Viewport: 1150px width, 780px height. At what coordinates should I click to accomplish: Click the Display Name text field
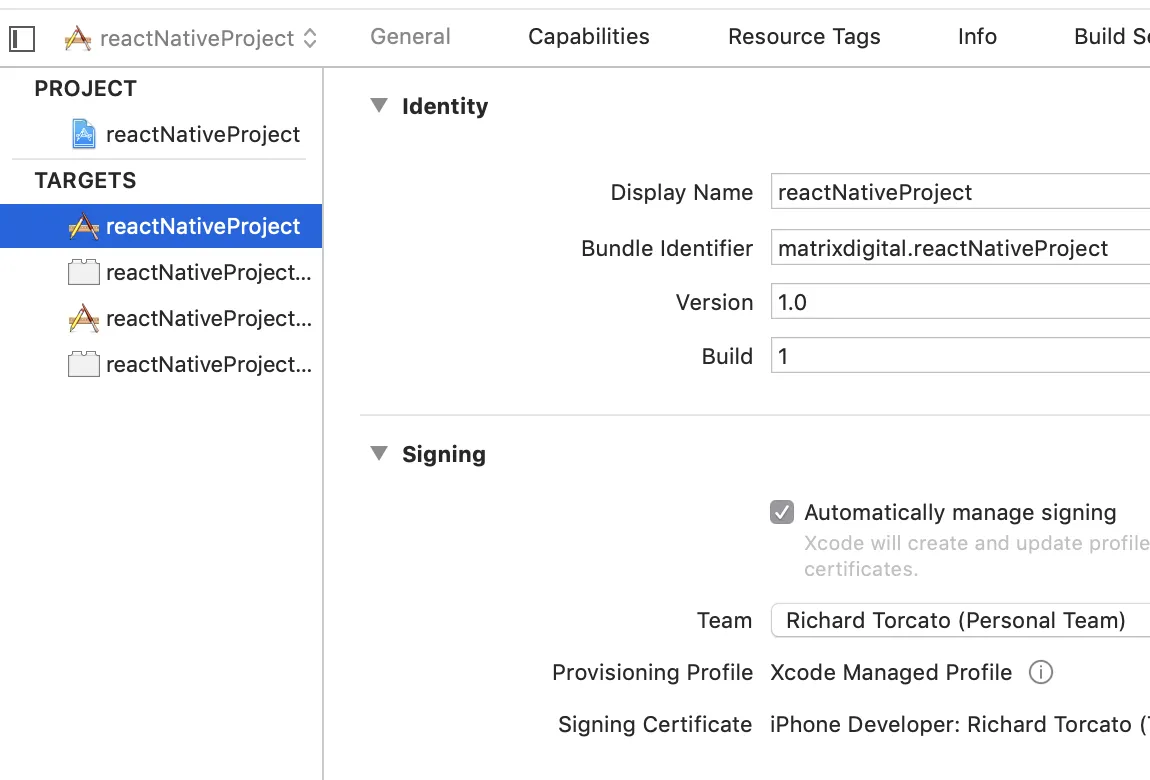coord(960,192)
